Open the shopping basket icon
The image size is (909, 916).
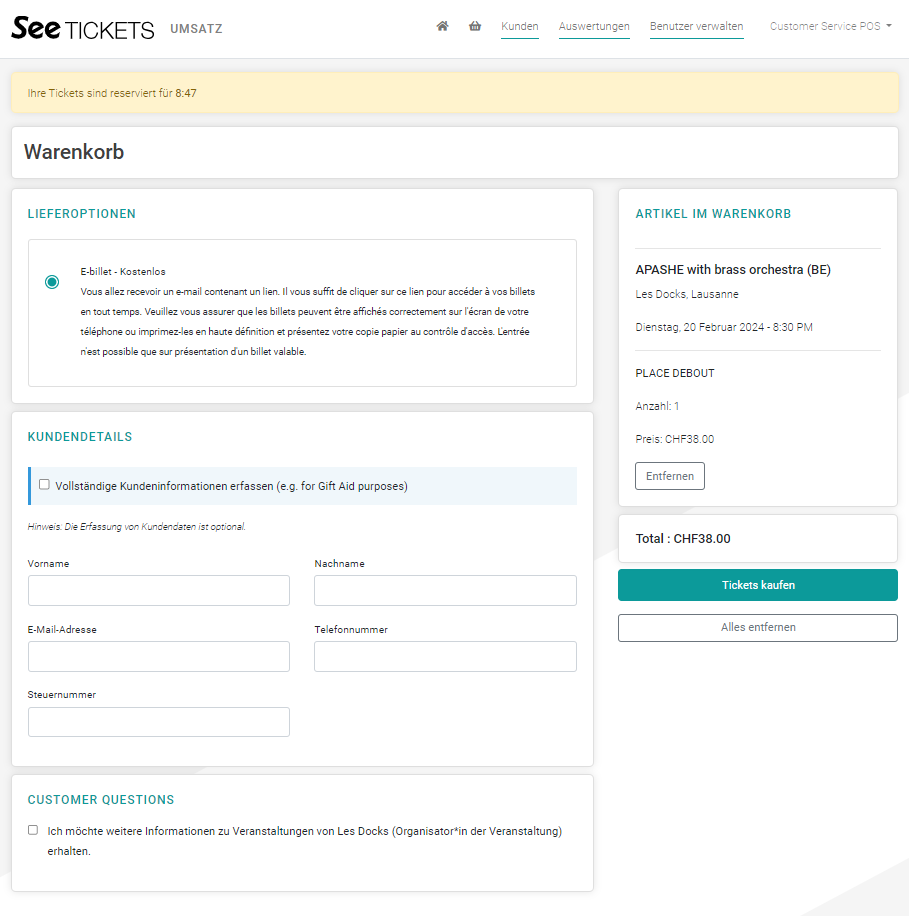475,27
